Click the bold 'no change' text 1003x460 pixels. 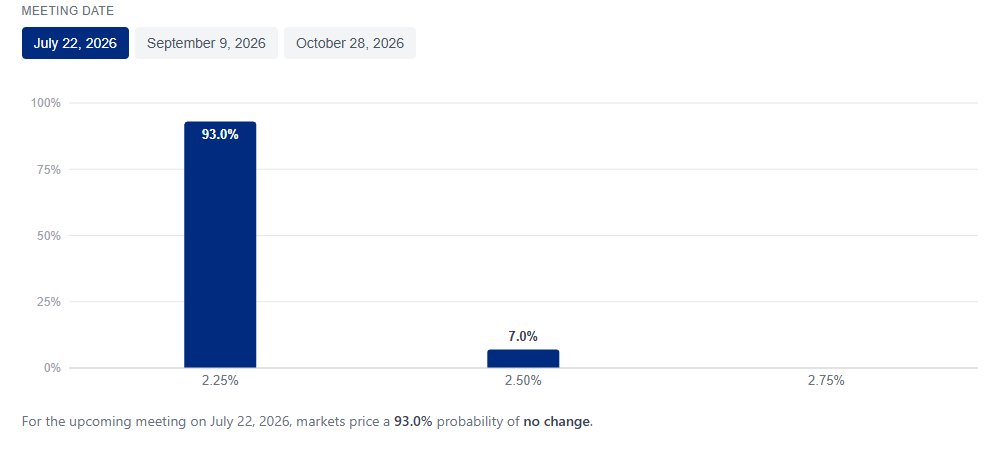[x=558, y=422]
